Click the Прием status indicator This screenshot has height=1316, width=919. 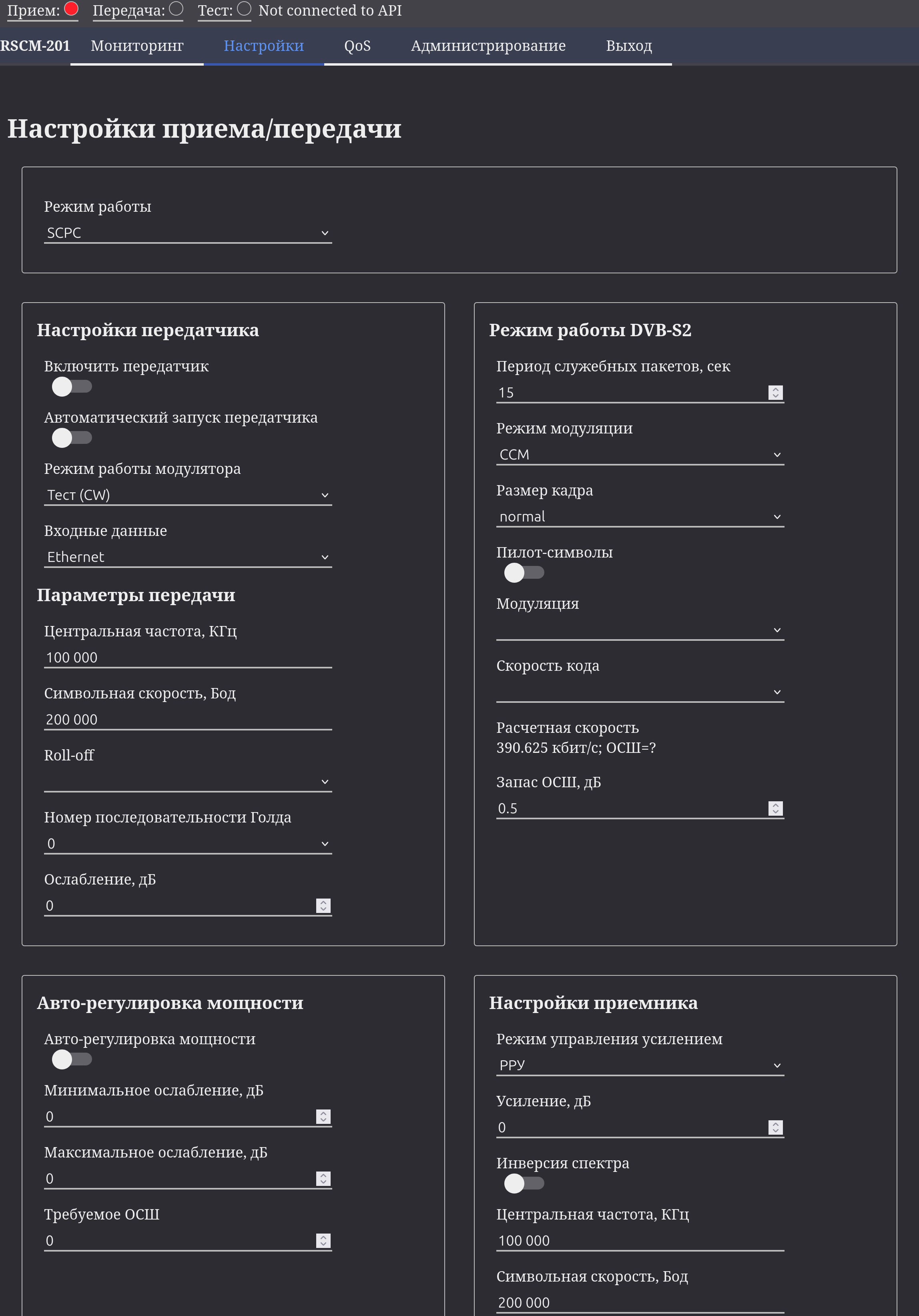point(71,9)
